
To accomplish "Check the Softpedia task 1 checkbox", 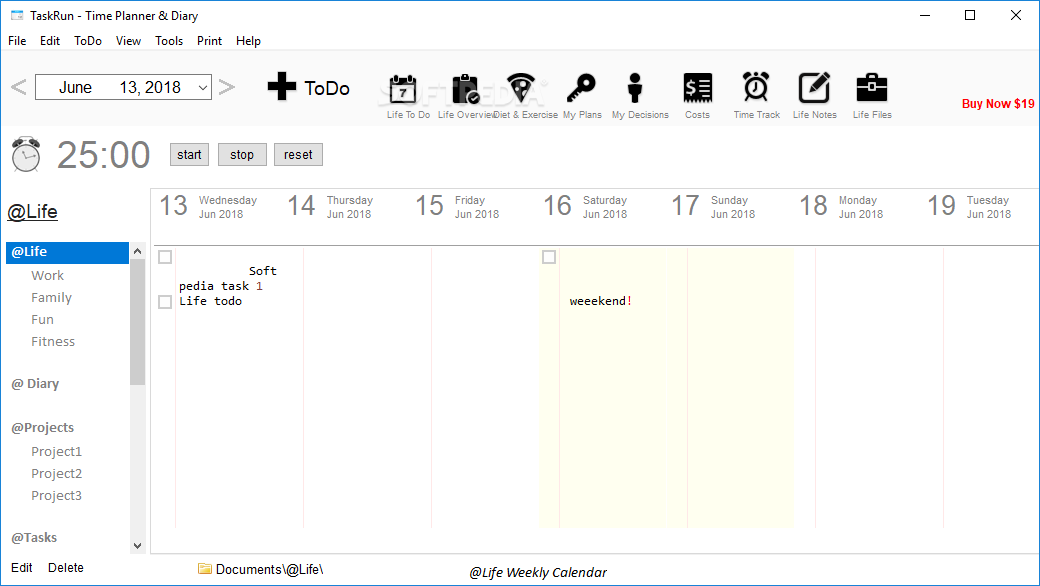I will 165,257.
